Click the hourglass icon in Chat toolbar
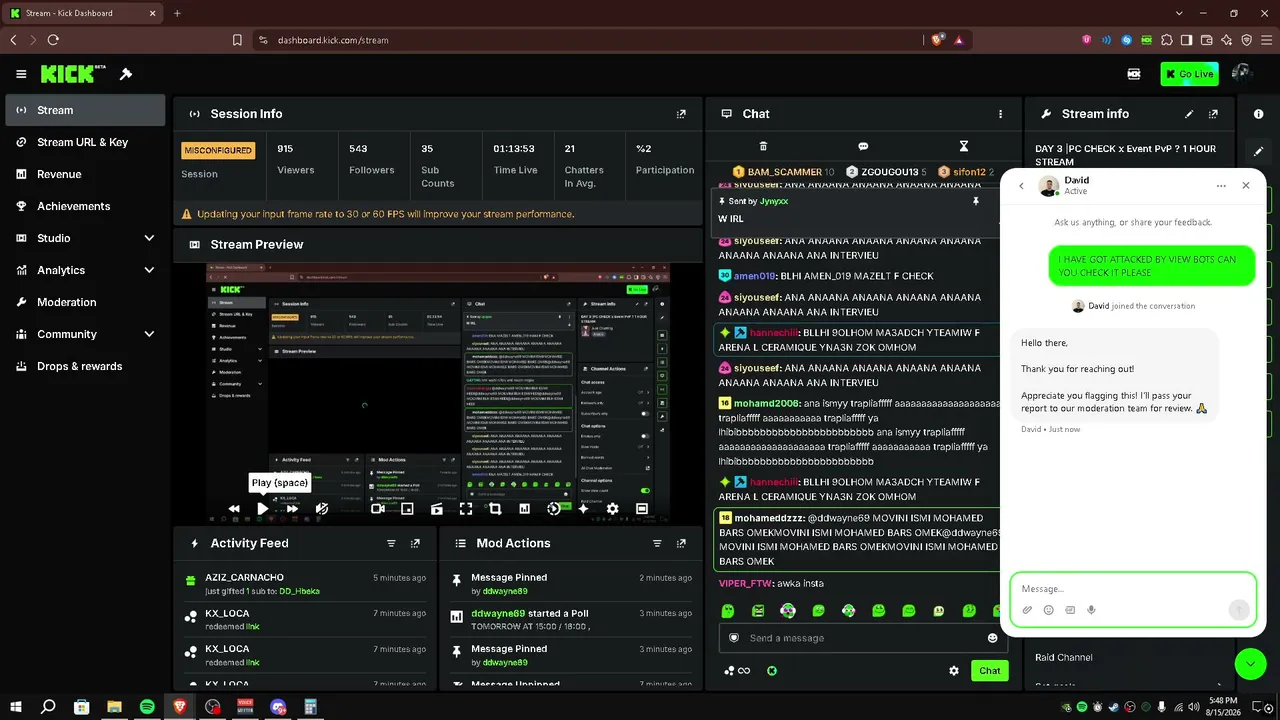The height and width of the screenshot is (720, 1280). tap(963, 146)
